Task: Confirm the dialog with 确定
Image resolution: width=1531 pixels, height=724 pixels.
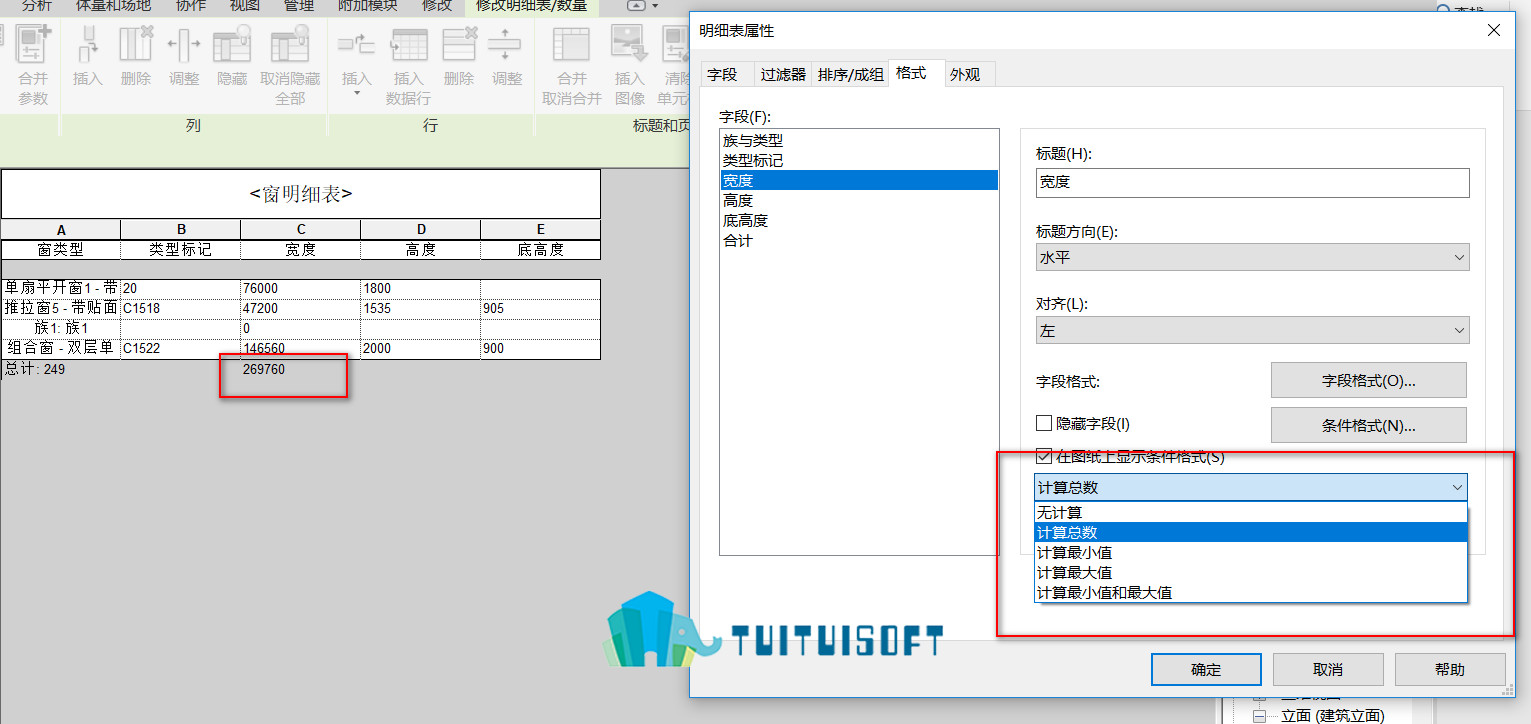Action: pyautogui.click(x=1206, y=669)
